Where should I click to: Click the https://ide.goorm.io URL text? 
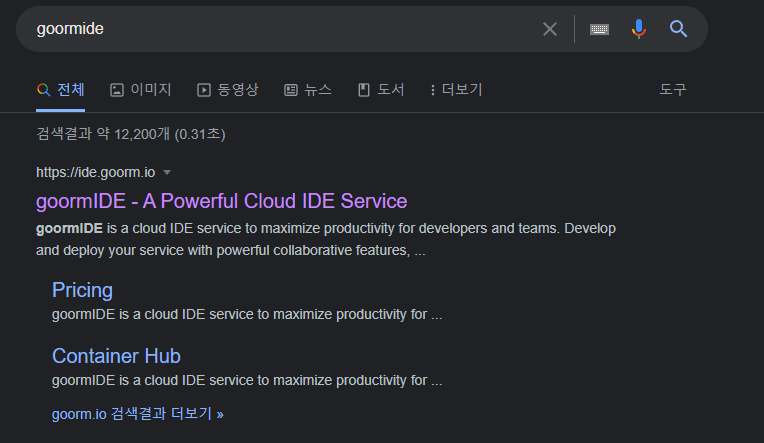point(96,173)
